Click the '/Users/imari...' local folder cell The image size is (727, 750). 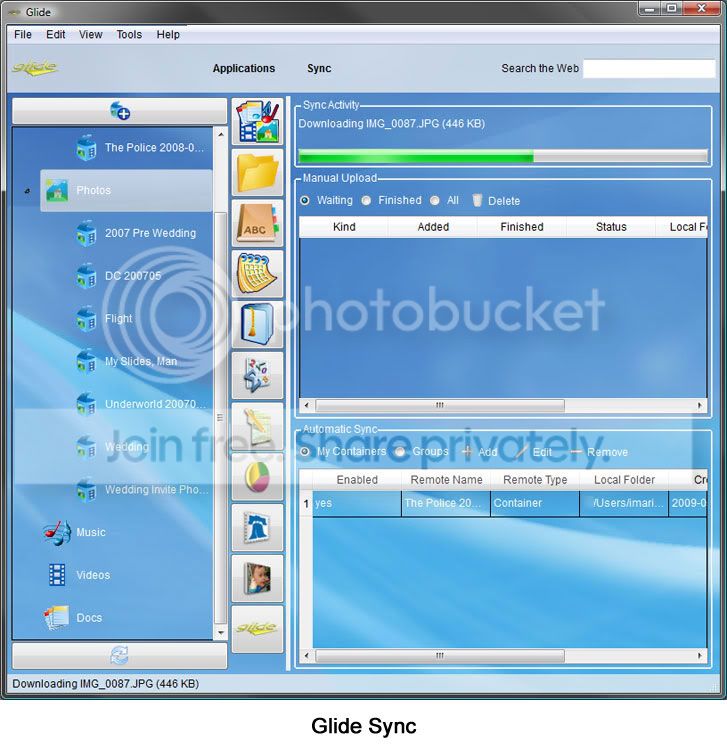pyautogui.click(x=624, y=503)
